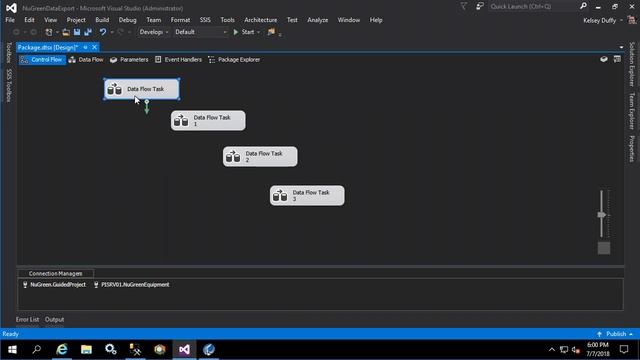
Task: Open the dropdown arrow next to Start
Action: point(258,32)
